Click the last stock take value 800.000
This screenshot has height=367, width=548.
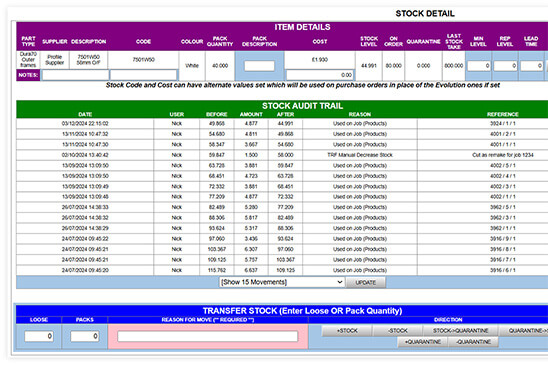454,66
